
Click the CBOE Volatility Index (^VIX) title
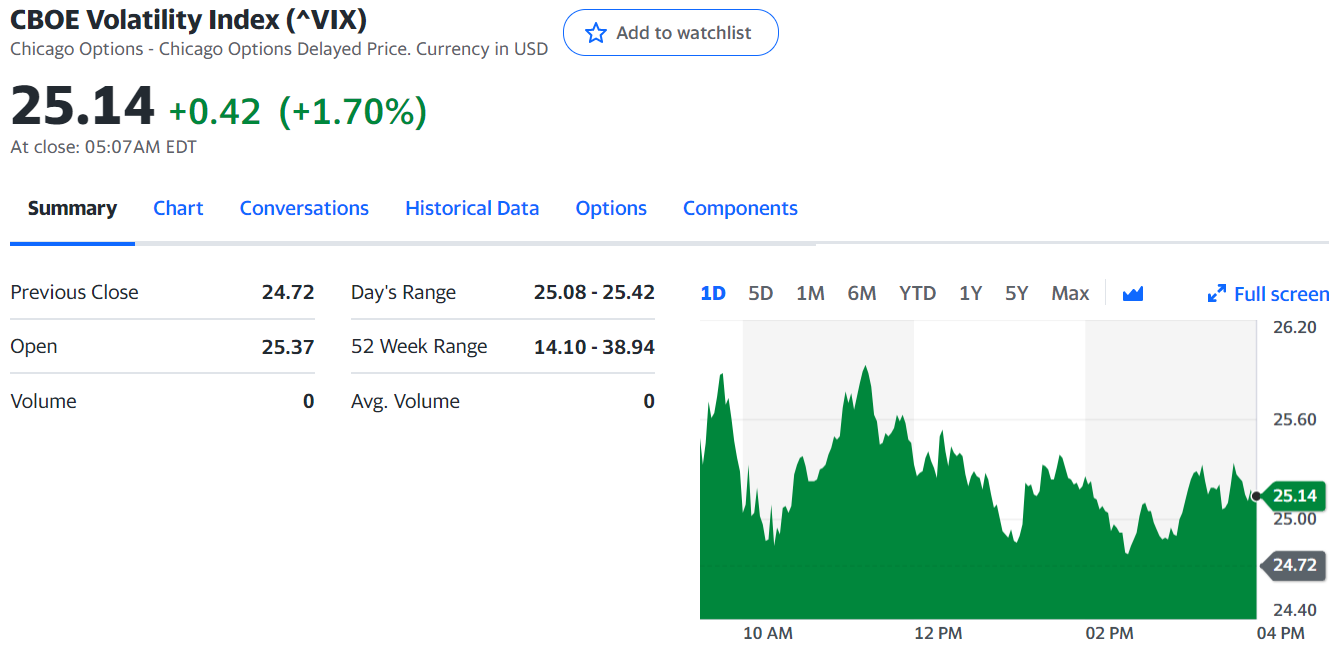point(188,19)
